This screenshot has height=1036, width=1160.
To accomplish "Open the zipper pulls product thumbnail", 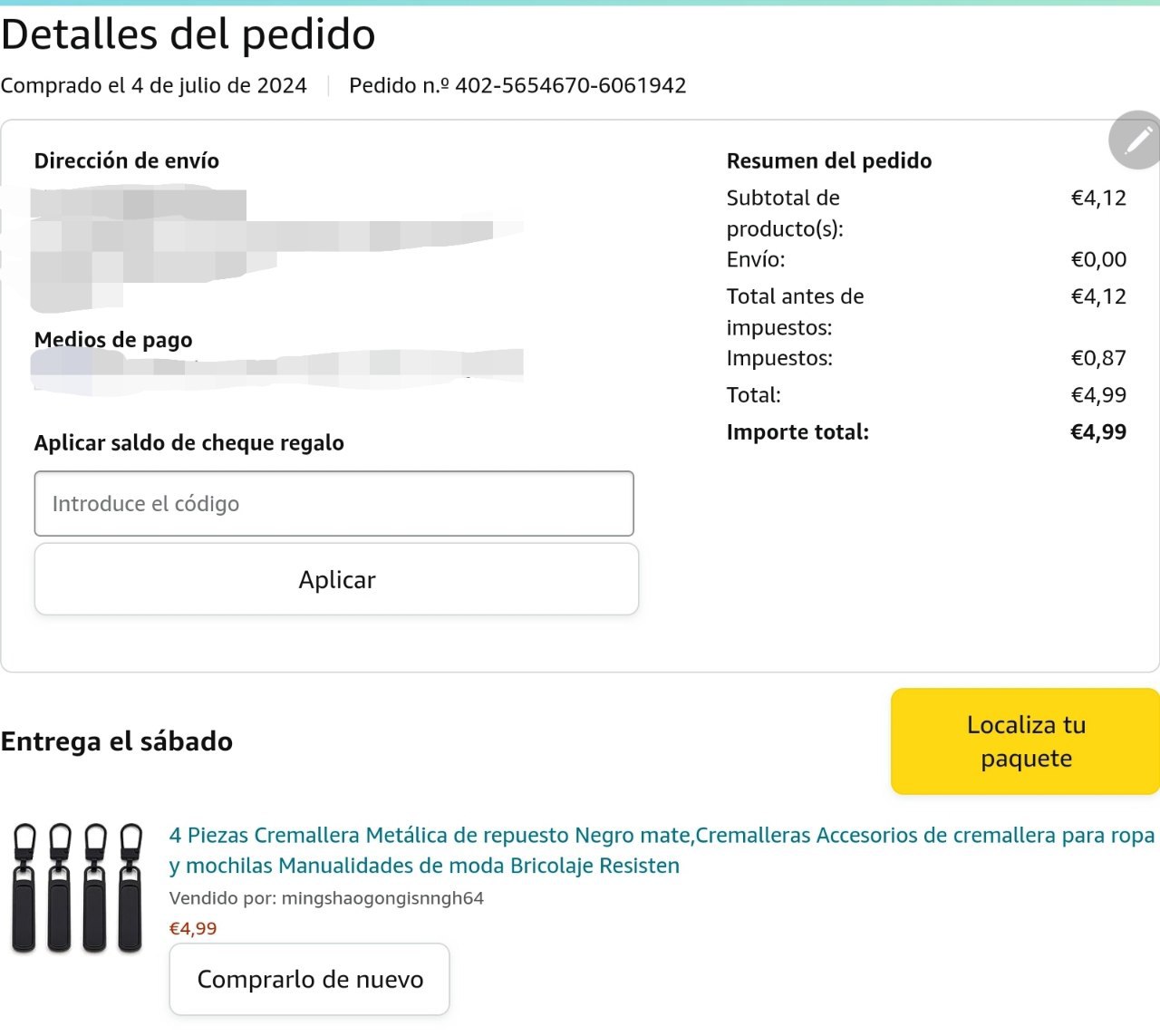I will tap(78, 887).
